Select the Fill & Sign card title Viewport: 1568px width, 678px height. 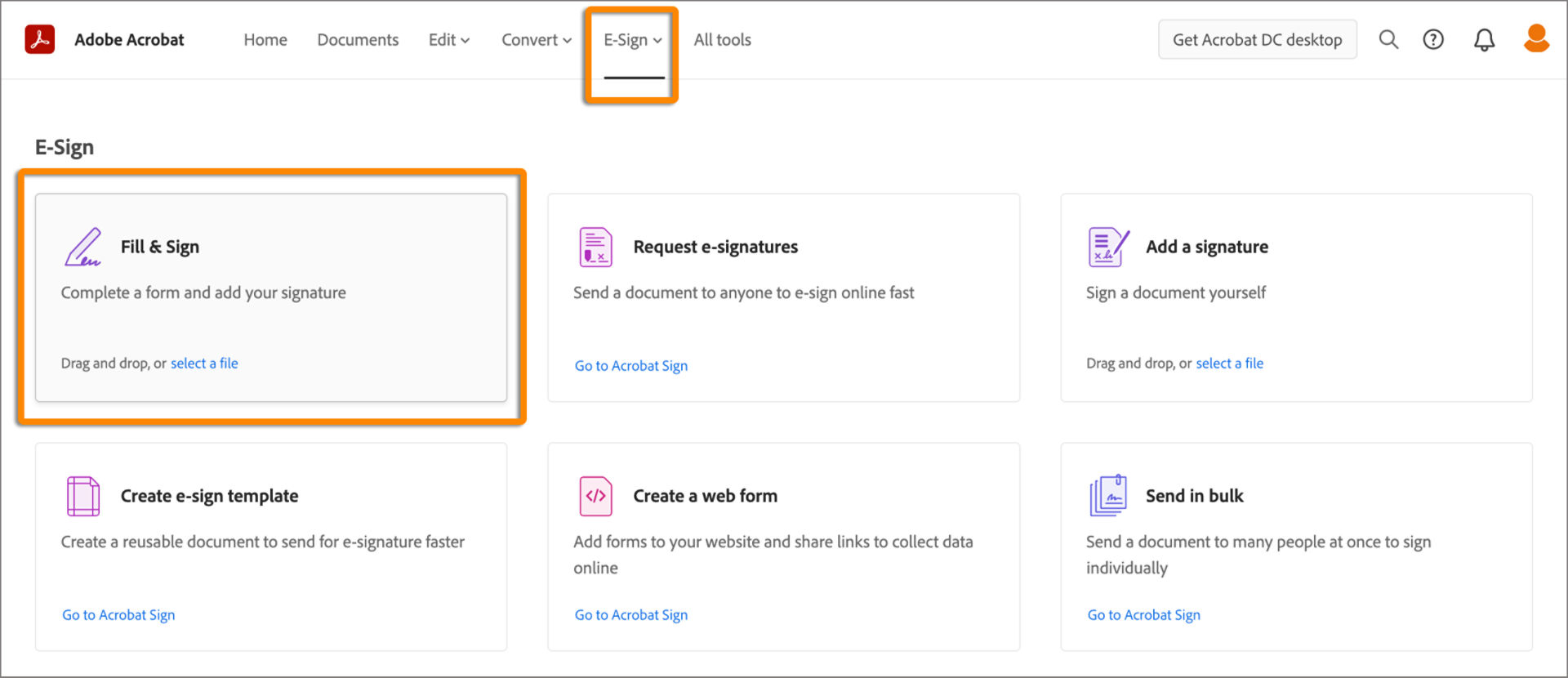pos(160,247)
